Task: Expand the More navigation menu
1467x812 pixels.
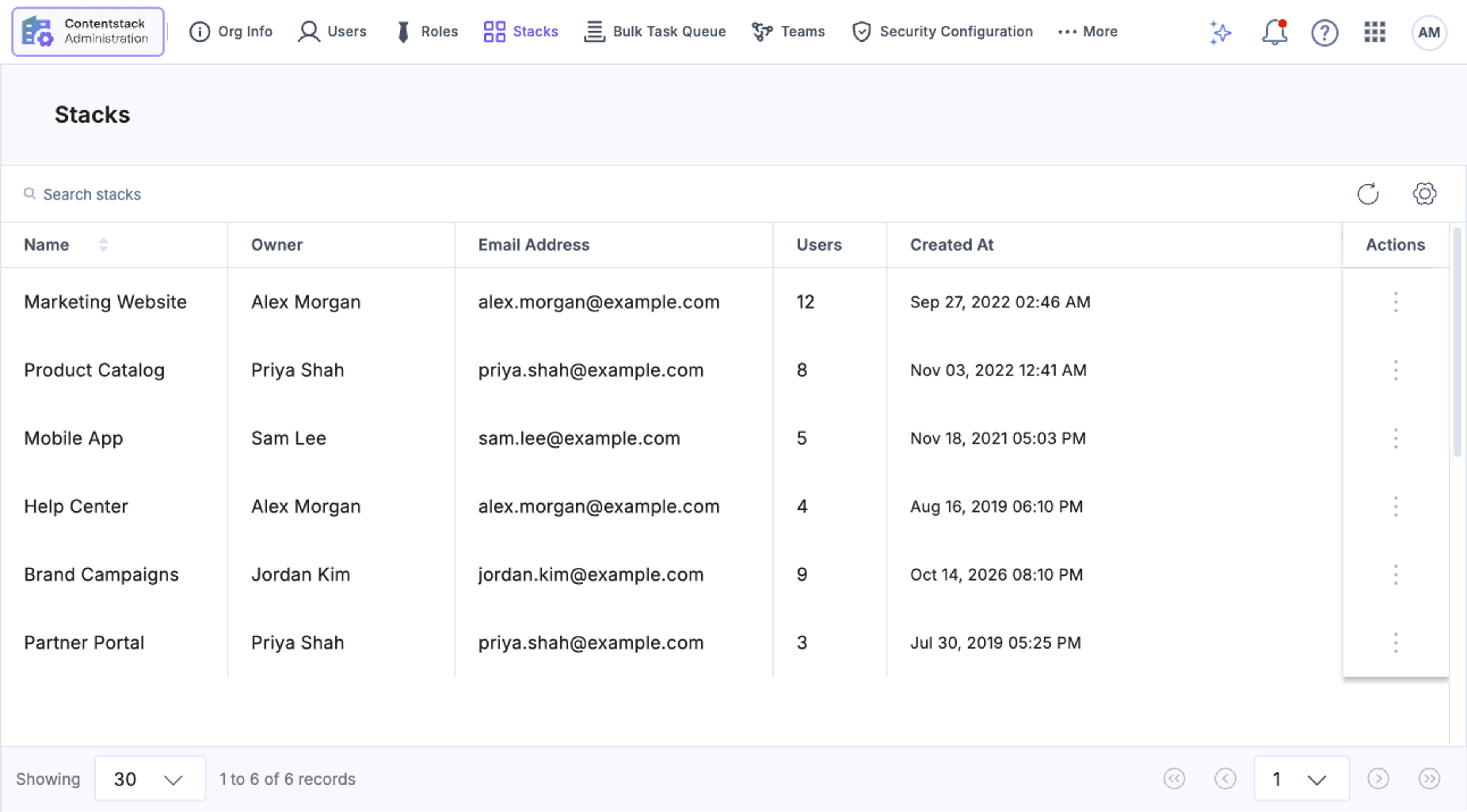Action: (x=1087, y=31)
